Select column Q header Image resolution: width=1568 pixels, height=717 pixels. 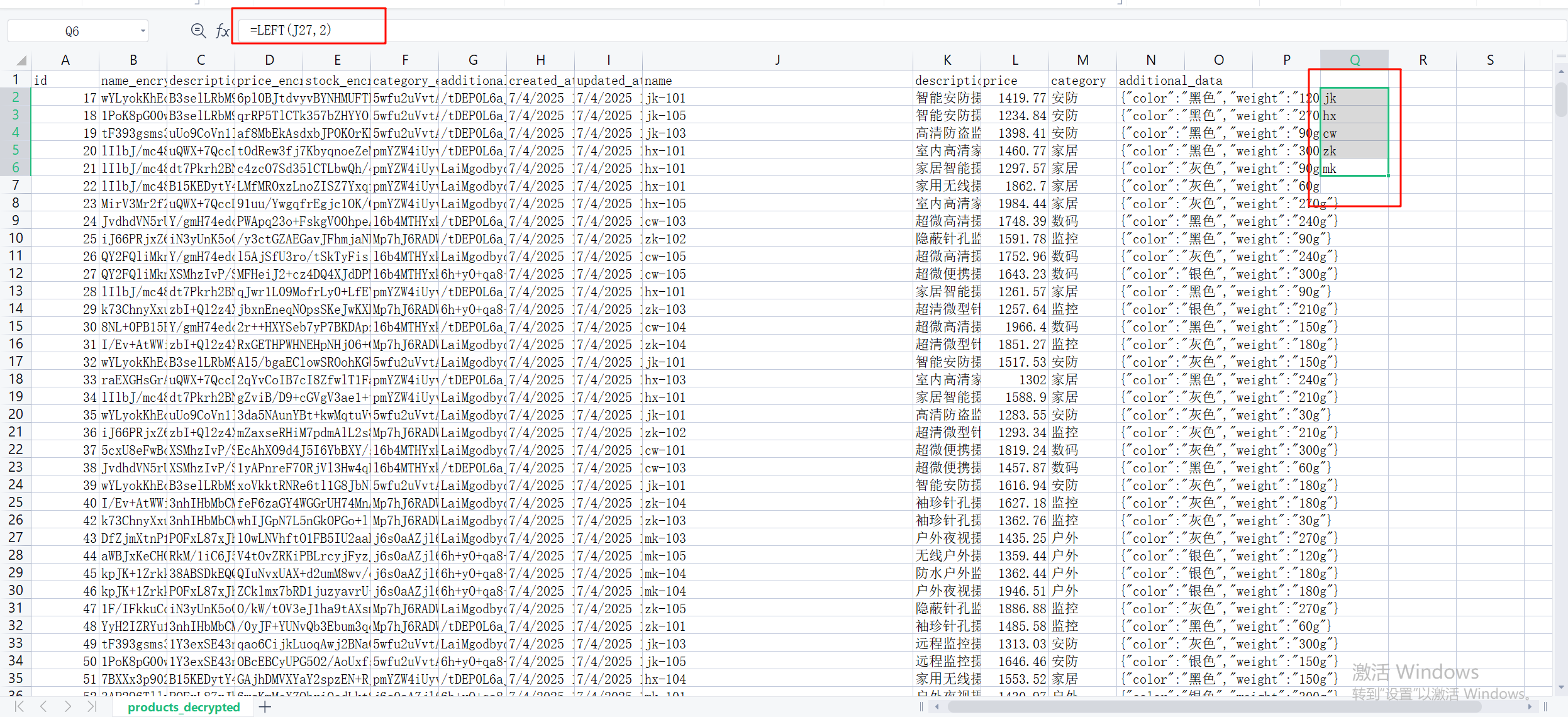1354,60
